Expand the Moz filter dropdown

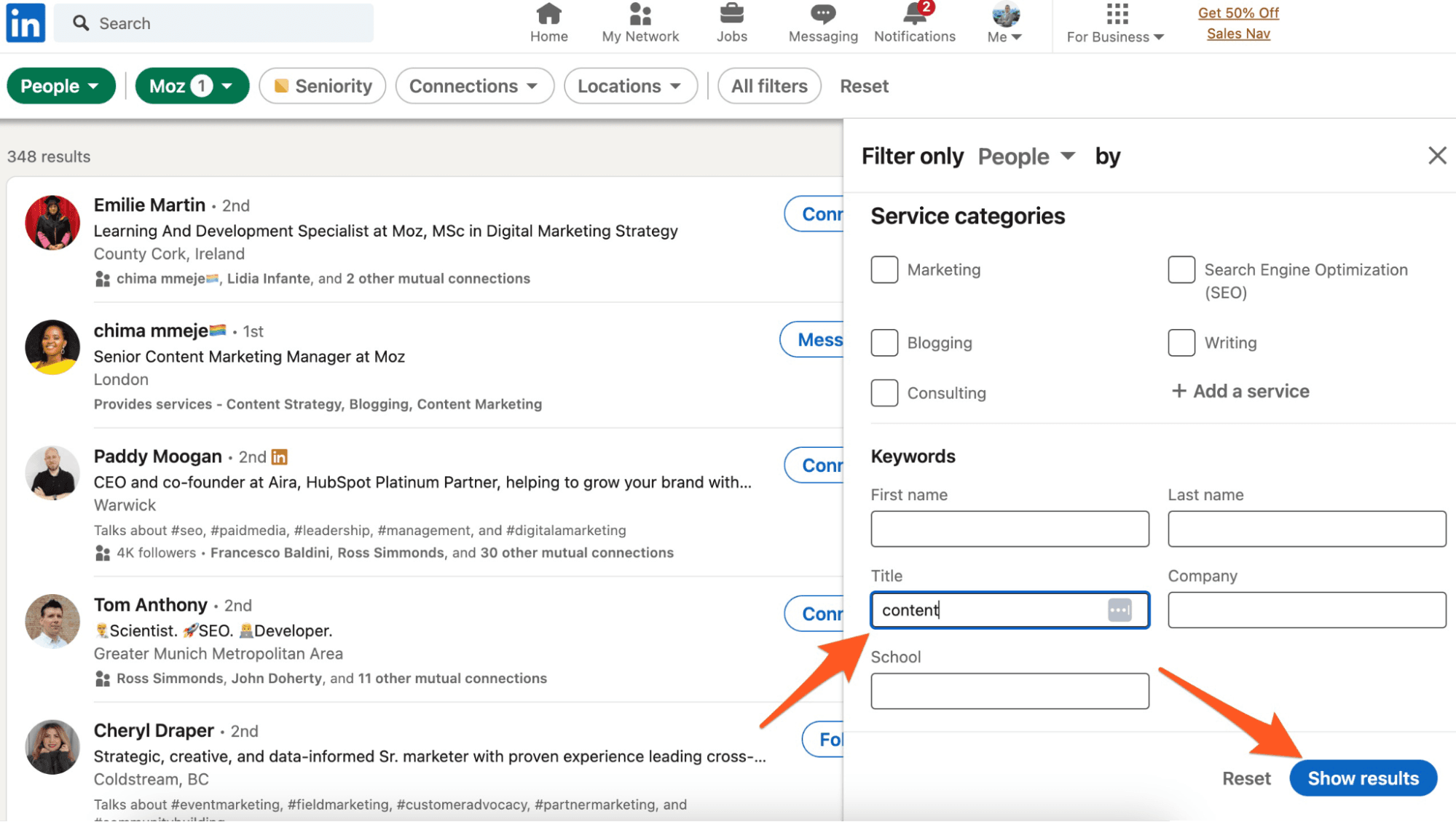(192, 86)
